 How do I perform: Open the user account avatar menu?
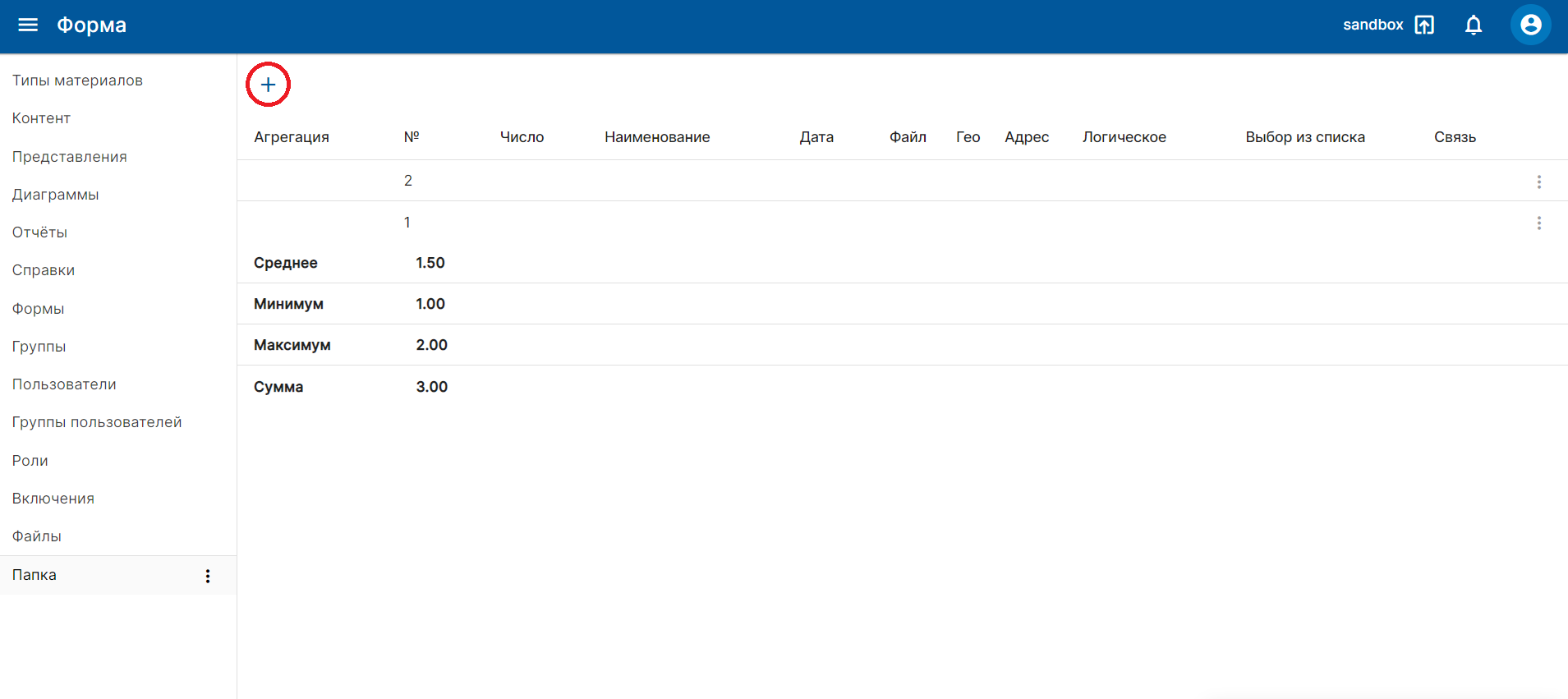click(1530, 25)
